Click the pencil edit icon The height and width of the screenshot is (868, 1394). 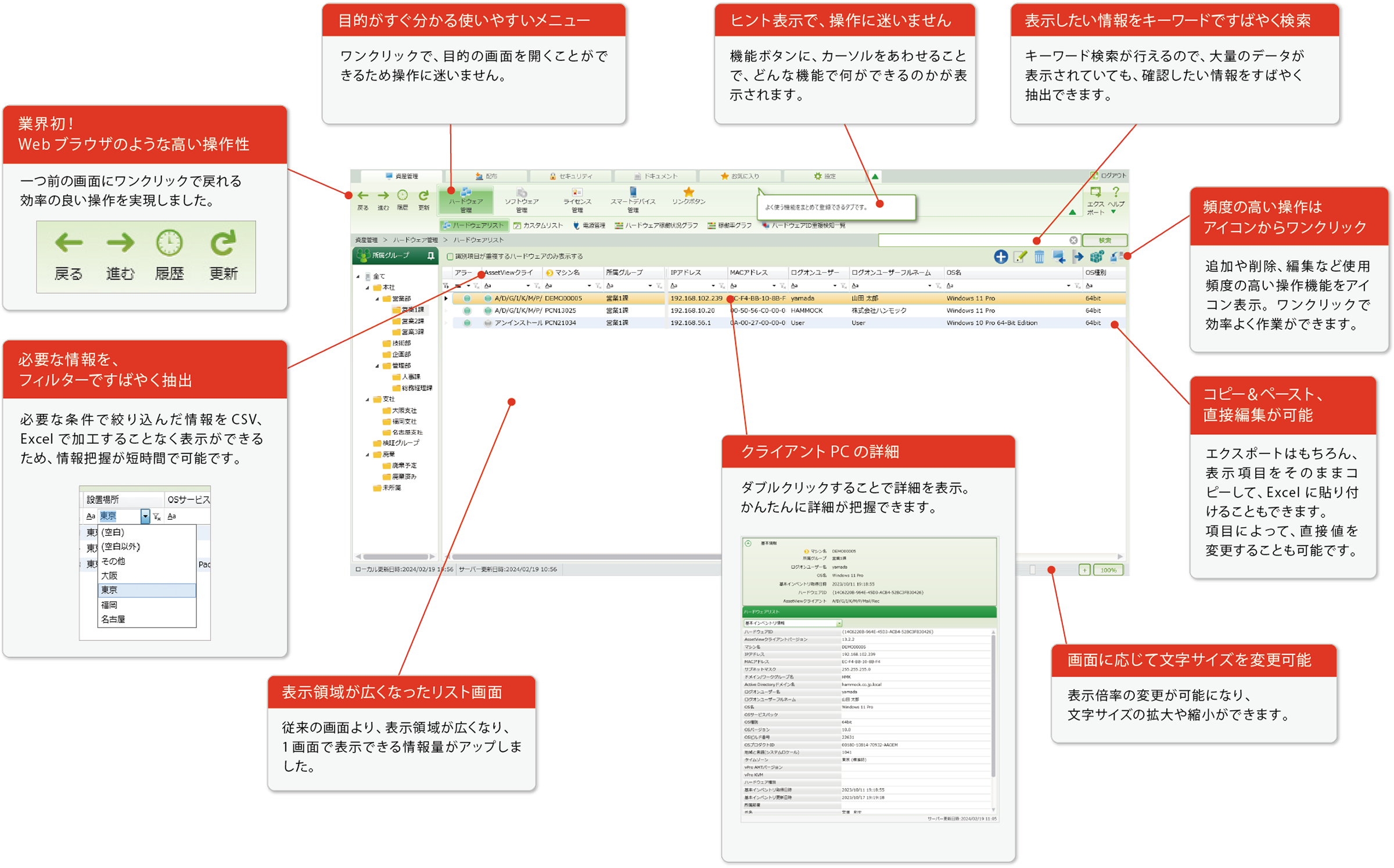1020,257
